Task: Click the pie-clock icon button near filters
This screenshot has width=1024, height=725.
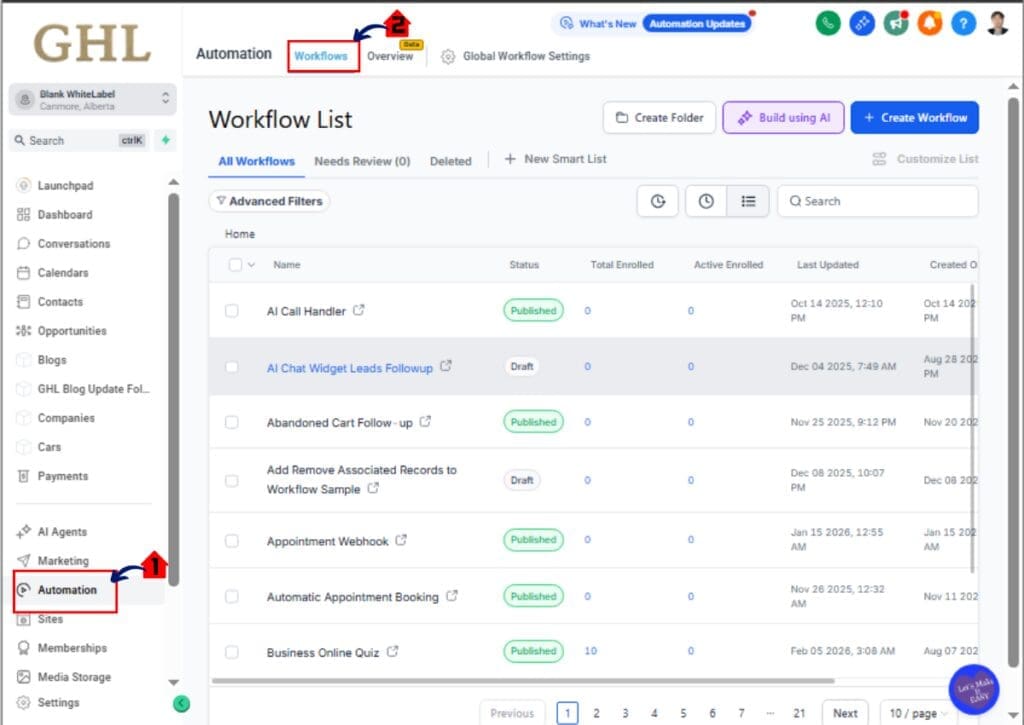Action: (658, 201)
